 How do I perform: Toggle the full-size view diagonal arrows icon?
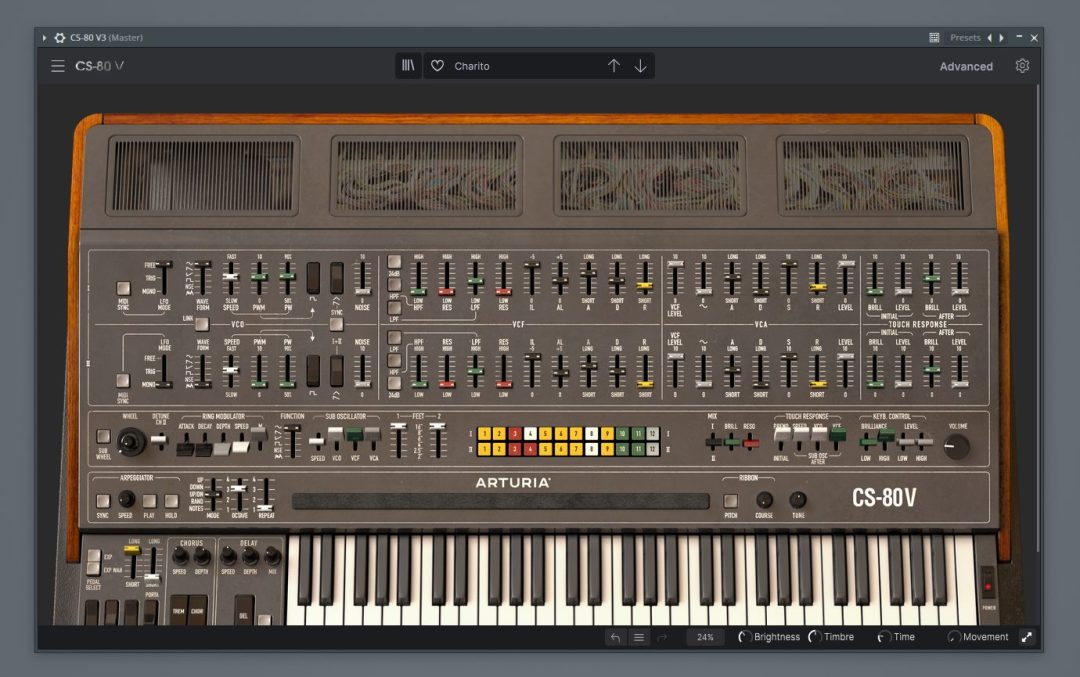[x=1026, y=637]
